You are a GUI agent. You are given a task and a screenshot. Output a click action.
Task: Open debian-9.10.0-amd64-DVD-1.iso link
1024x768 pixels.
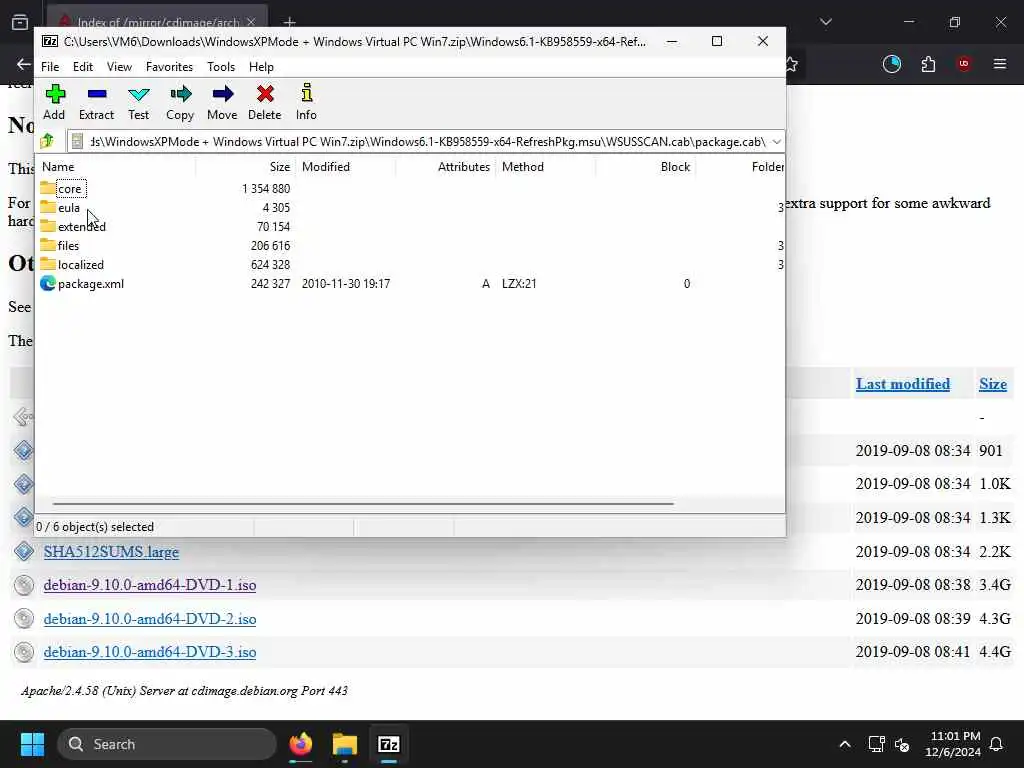[x=150, y=584]
